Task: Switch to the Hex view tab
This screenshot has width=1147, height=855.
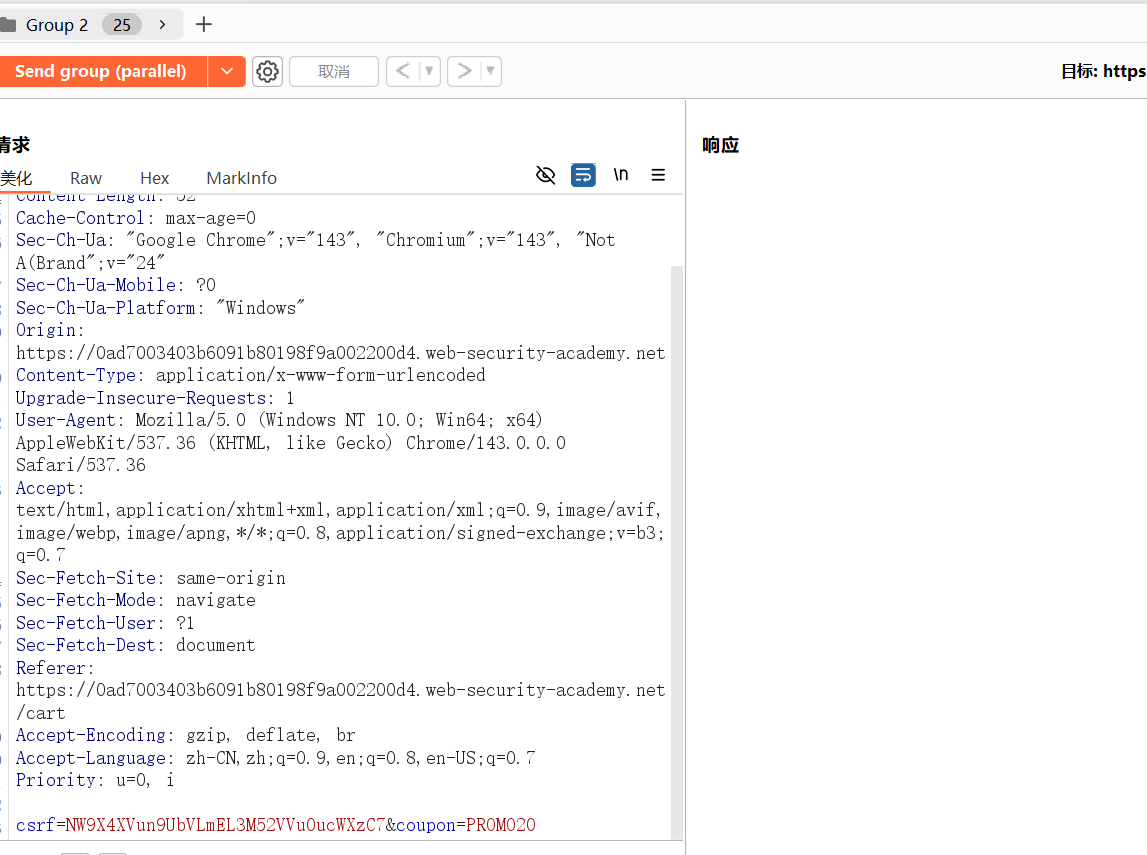Action: coord(154,178)
